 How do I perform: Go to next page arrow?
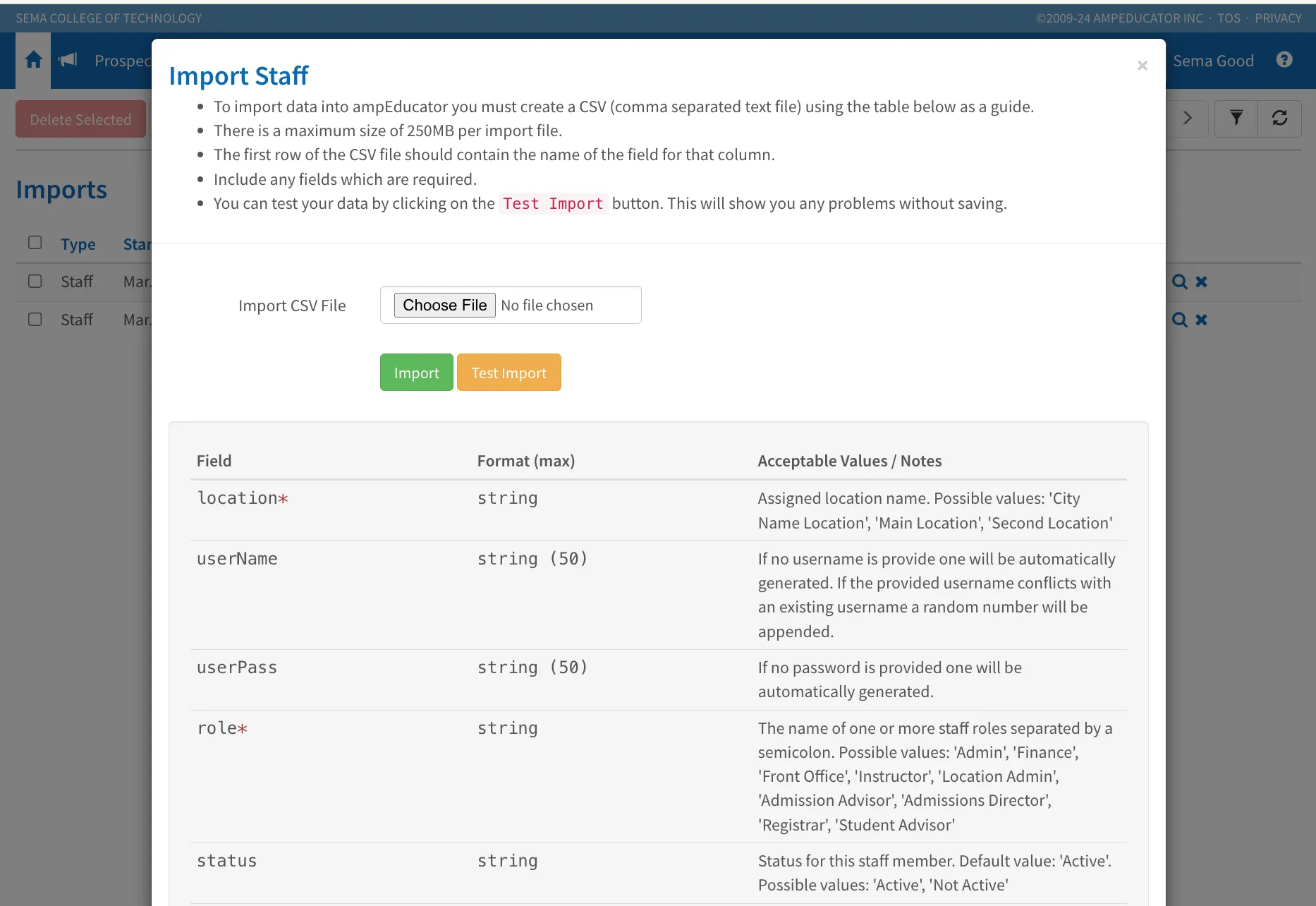(1188, 118)
